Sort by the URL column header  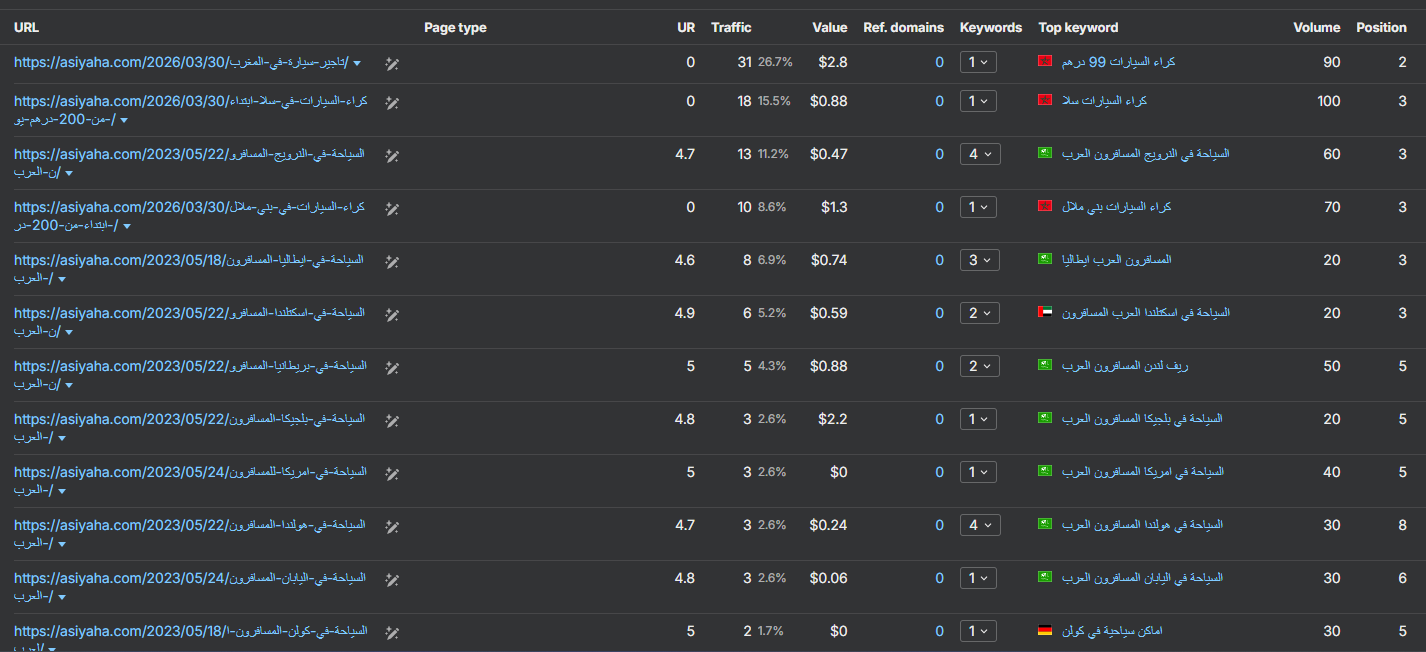(x=26, y=28)
